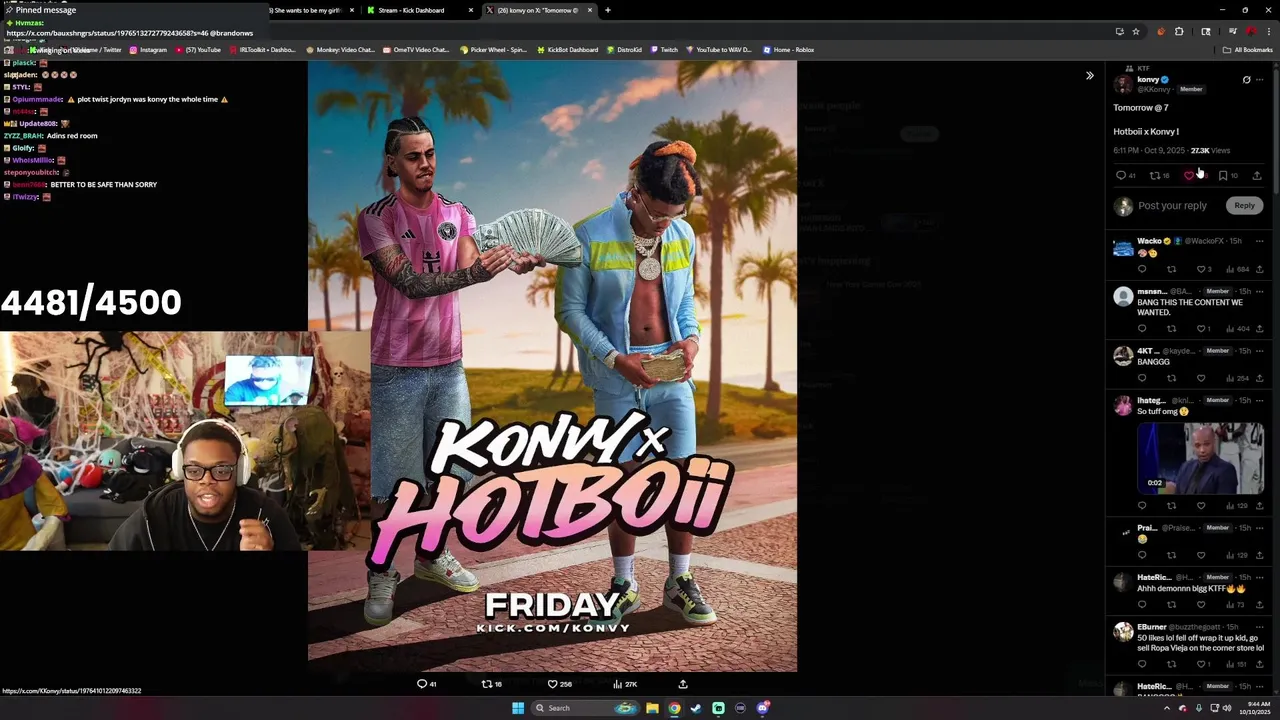The width and height of the screenshot is (1280, 720).
Task: Open the view analytics icon under the image
Action: pyautogui.click(x=617, y=684)
